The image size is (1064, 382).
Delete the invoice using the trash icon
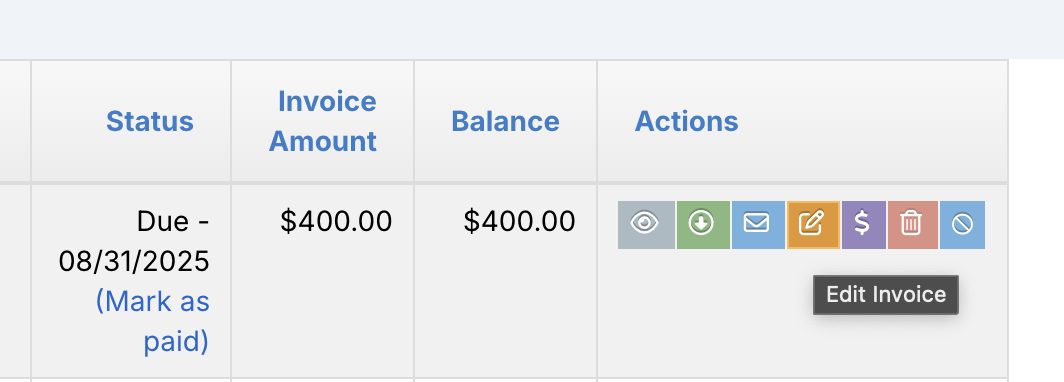(913, 225)
